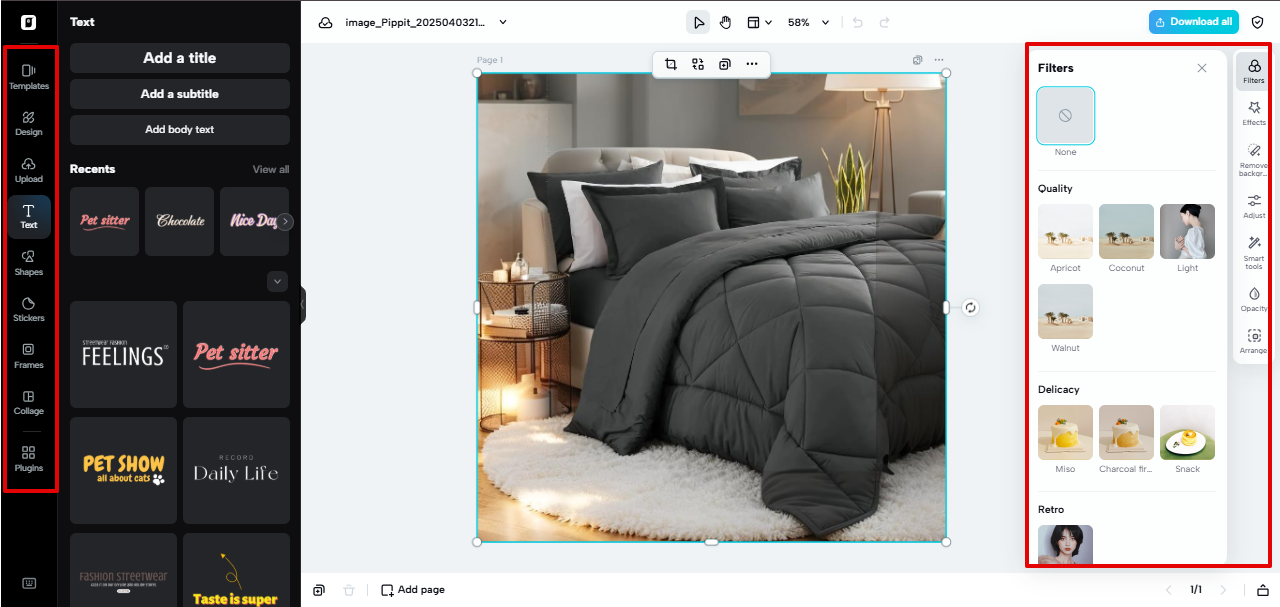
Task: Select the Pet sitter recent text style
Action: click(x=104, y=221)
